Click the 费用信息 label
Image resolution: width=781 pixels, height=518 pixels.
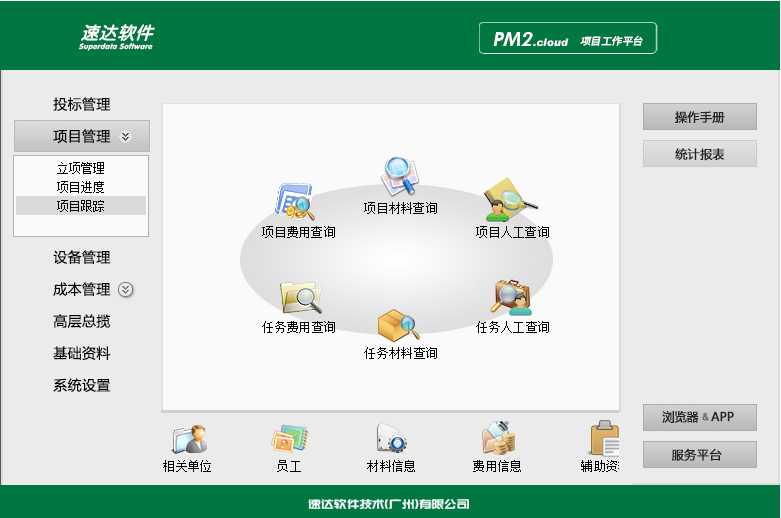coord(497,466)
